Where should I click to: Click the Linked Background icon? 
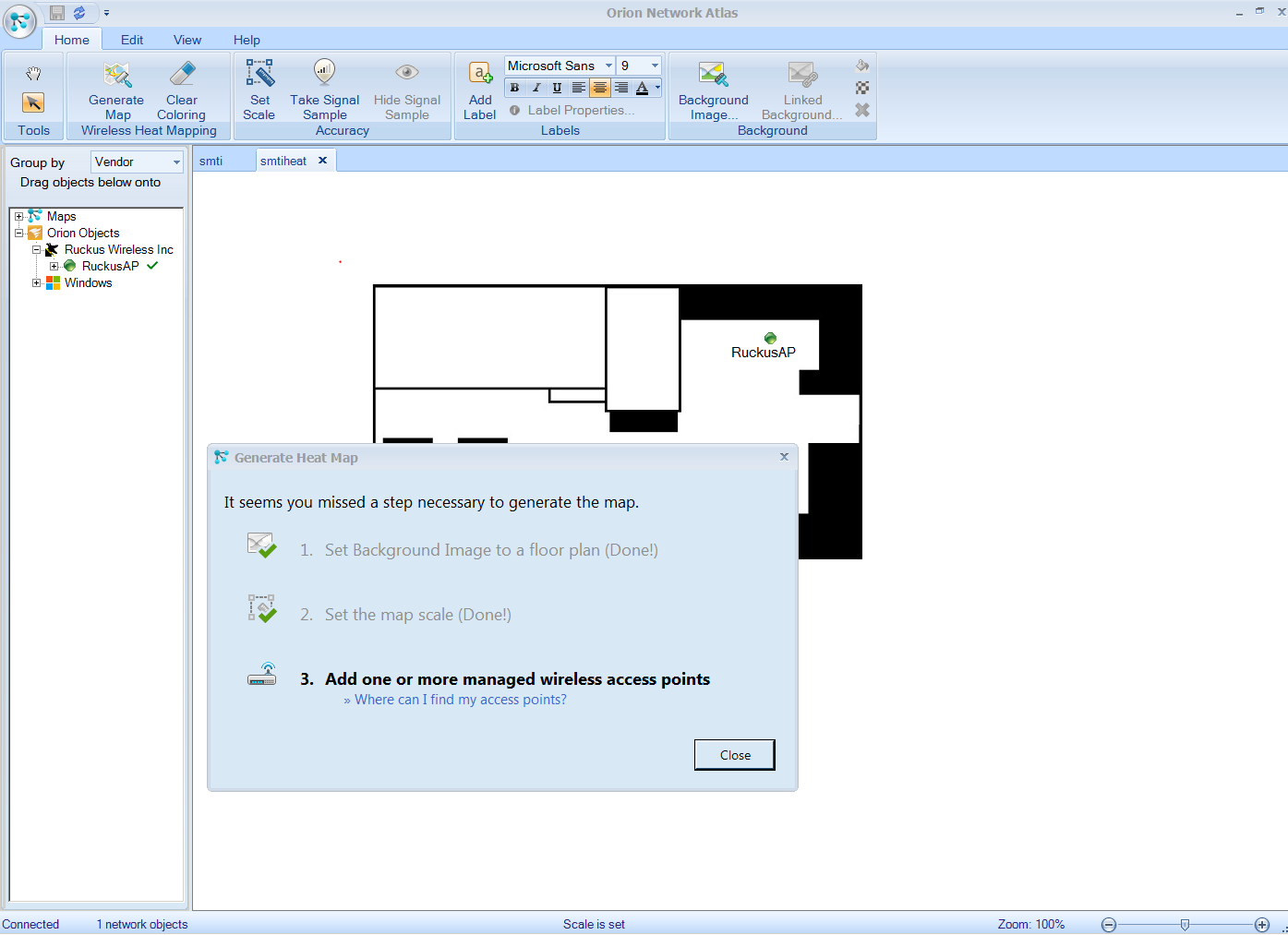pyautogui.click(x=802, y=74)
